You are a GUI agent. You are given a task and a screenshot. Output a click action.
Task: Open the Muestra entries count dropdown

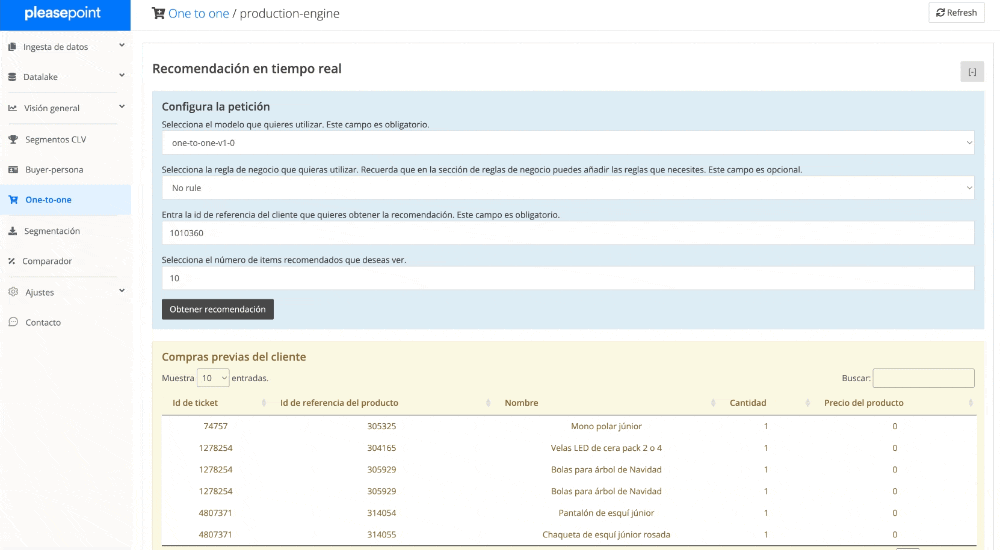click(213, 378)
